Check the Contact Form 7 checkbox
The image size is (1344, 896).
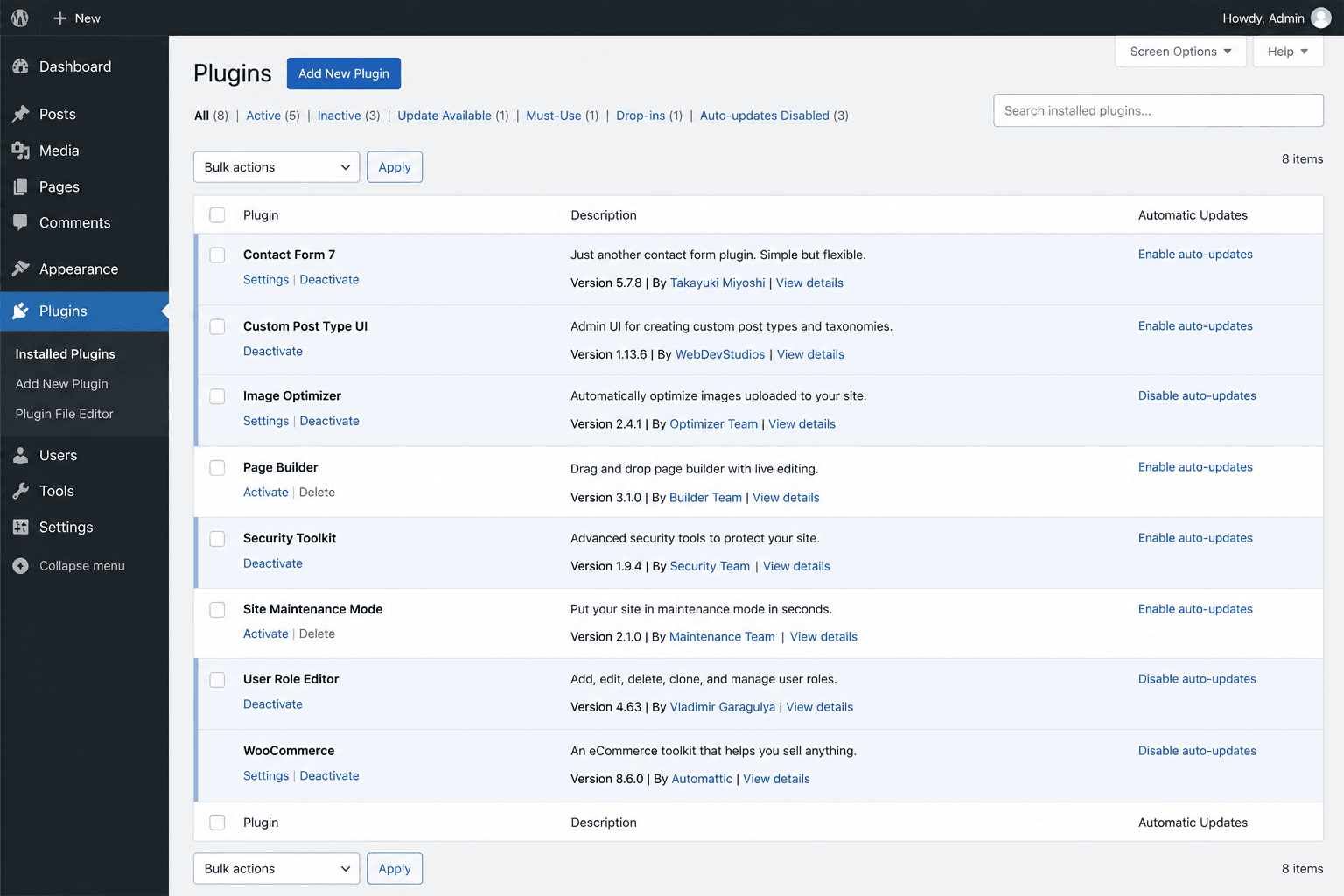coord(217,255)
